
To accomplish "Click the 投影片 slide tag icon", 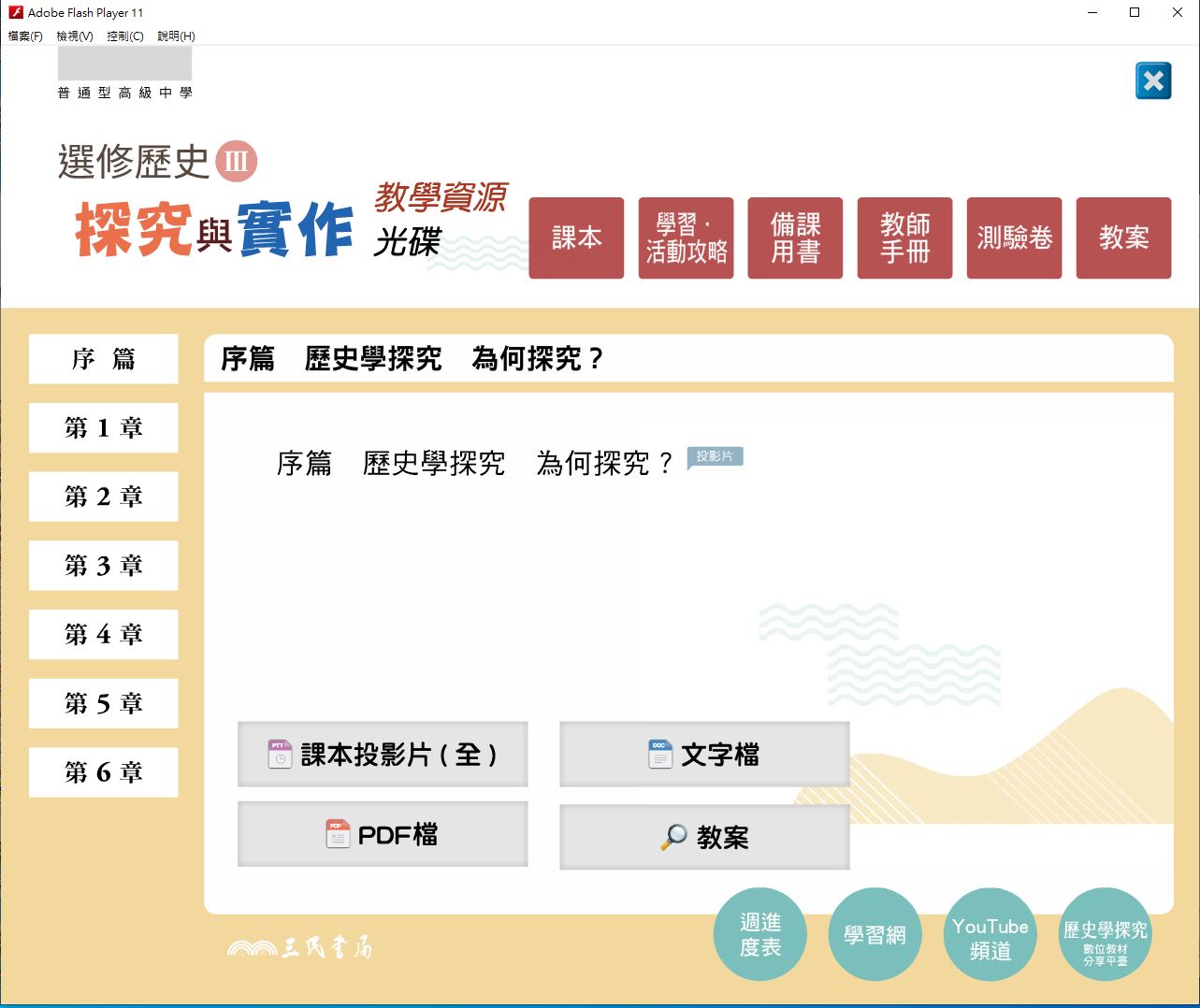I will pos(715,457).
